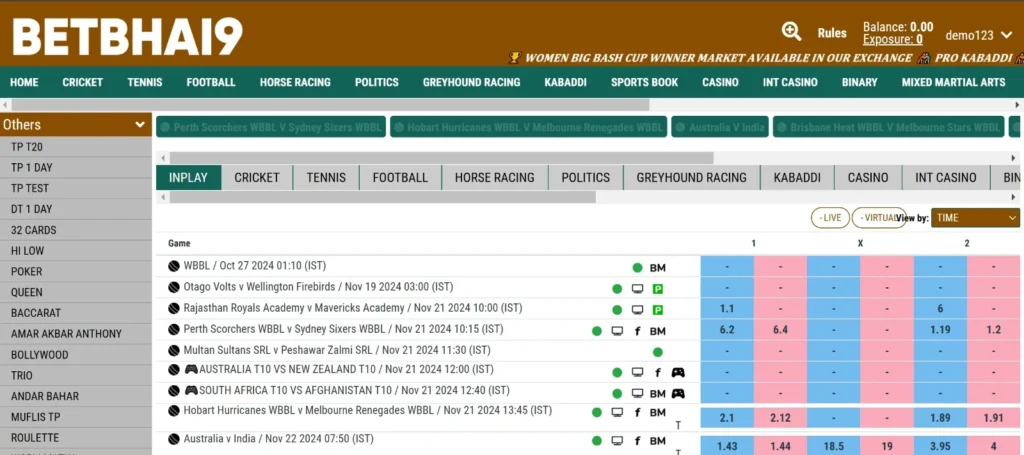Image resolution: width=1024 pixels, height=455 pixels.
Task: Click 'f' icon in Hobart Hurricanes row
Action: pos(637,413)
